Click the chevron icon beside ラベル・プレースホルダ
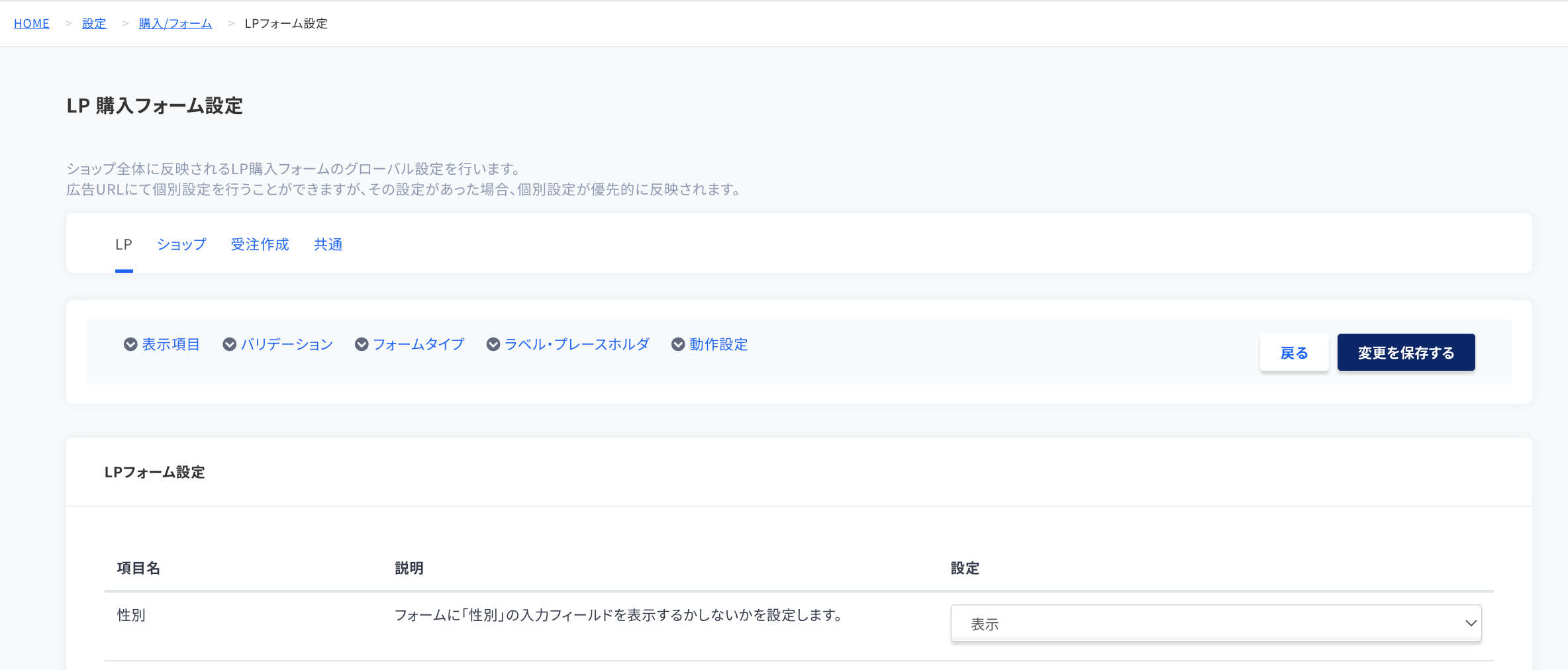Viewport: 1568px width, 670px height. click(493, 344)
